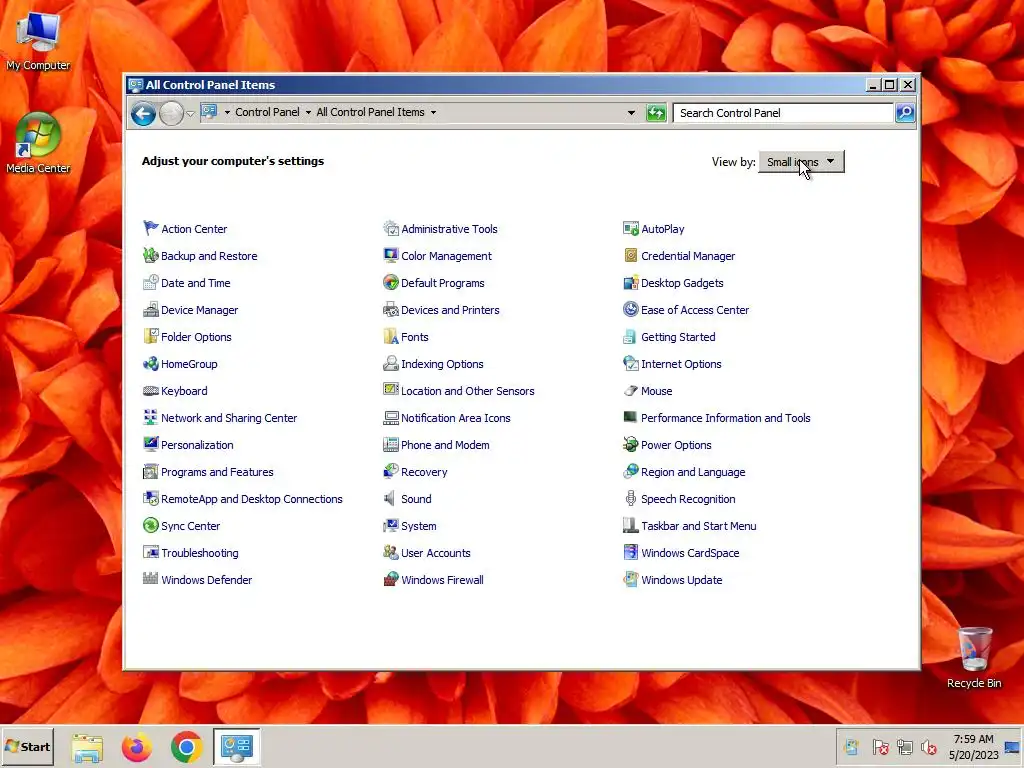The image size is (1024, 768).
Task: Open Location and Other Sensors link
Action: pyautogui.click(x=468, y=391)
